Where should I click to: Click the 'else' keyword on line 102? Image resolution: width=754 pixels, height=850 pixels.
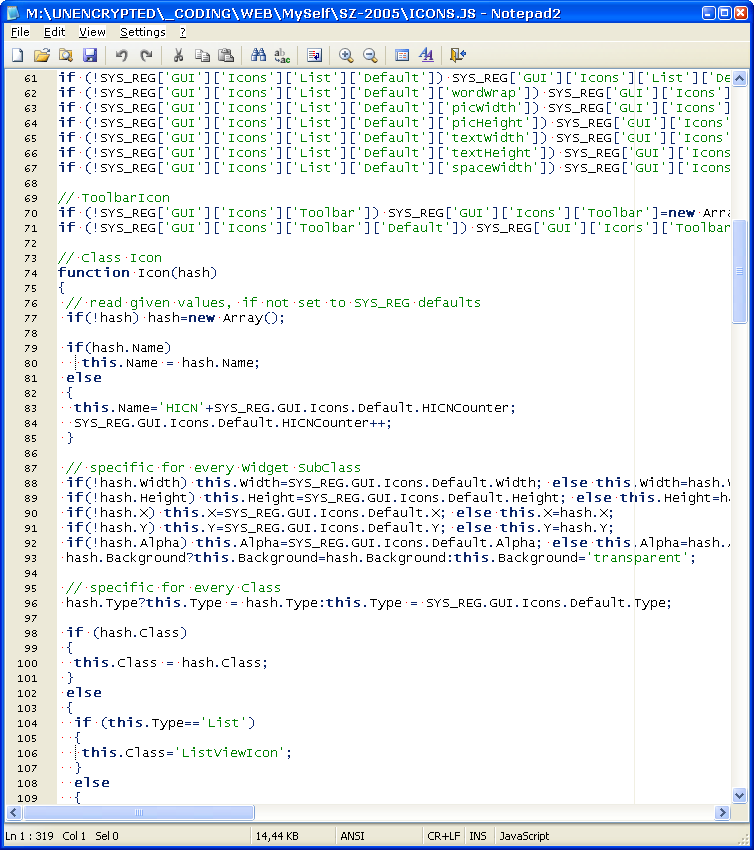[x=84, y=693]
